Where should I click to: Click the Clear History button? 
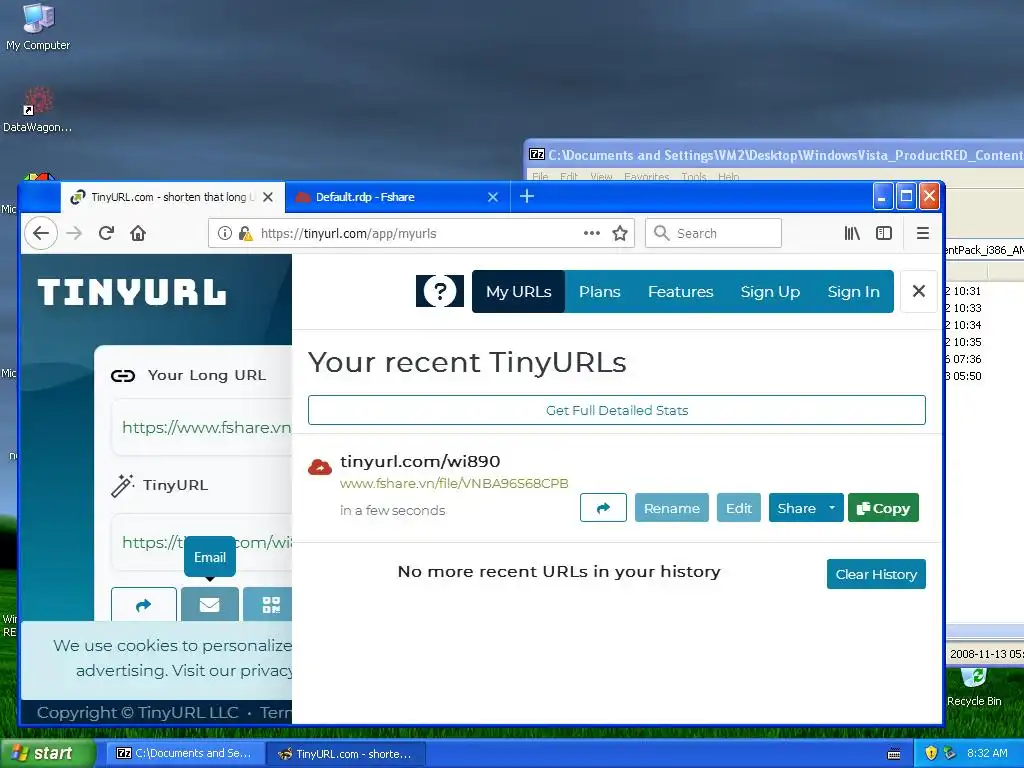click(876, 574)
